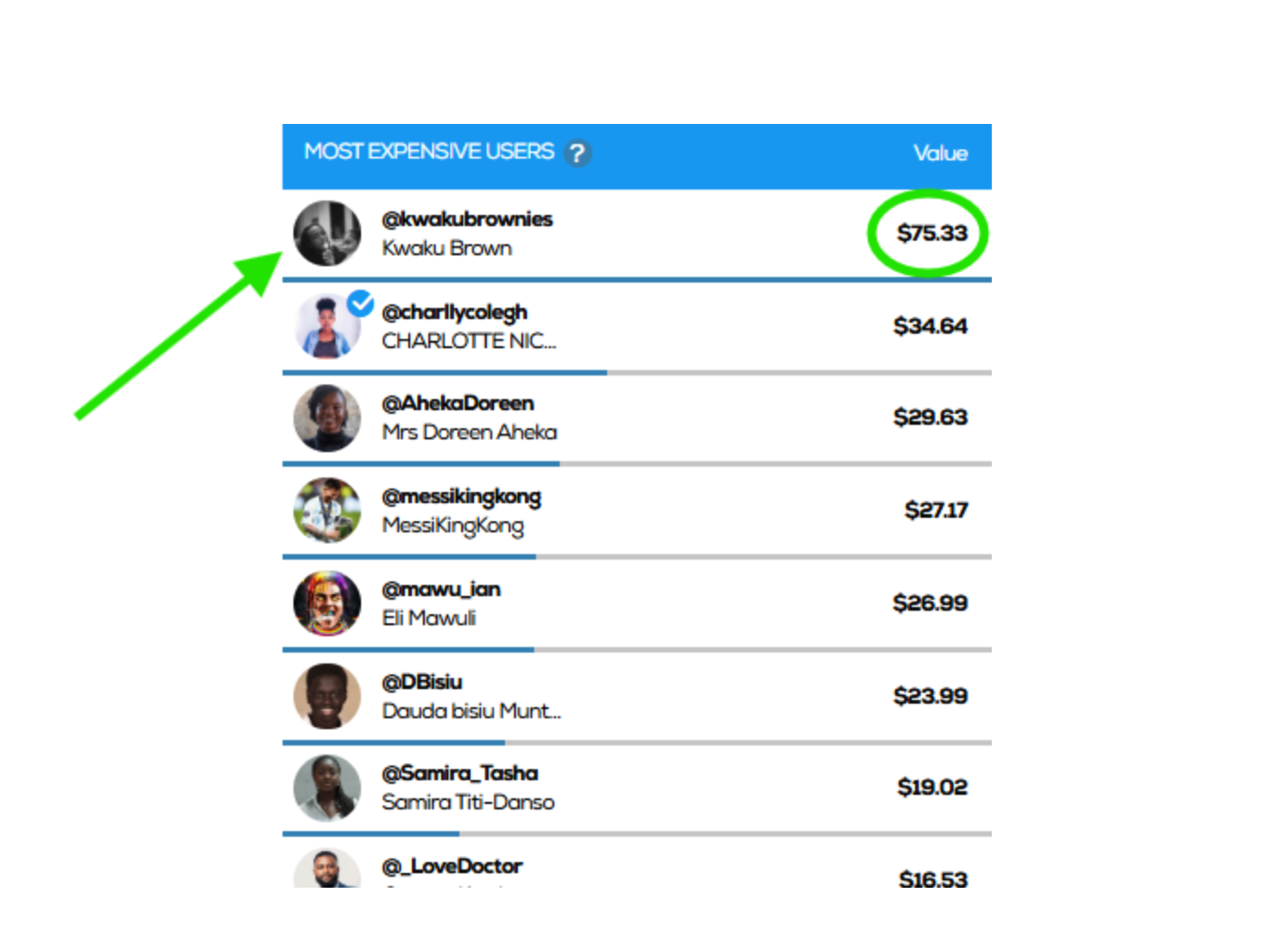Click the verified badge on charllycolegh

(x=361, y=303)
